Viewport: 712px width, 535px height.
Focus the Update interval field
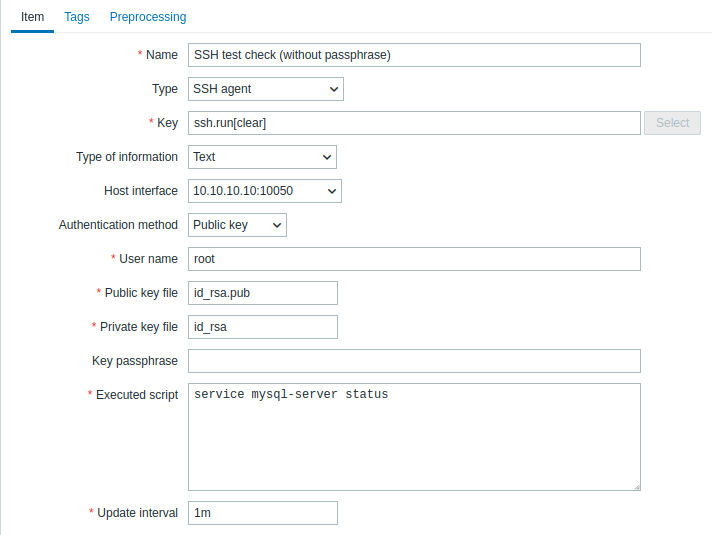[263, 513]
